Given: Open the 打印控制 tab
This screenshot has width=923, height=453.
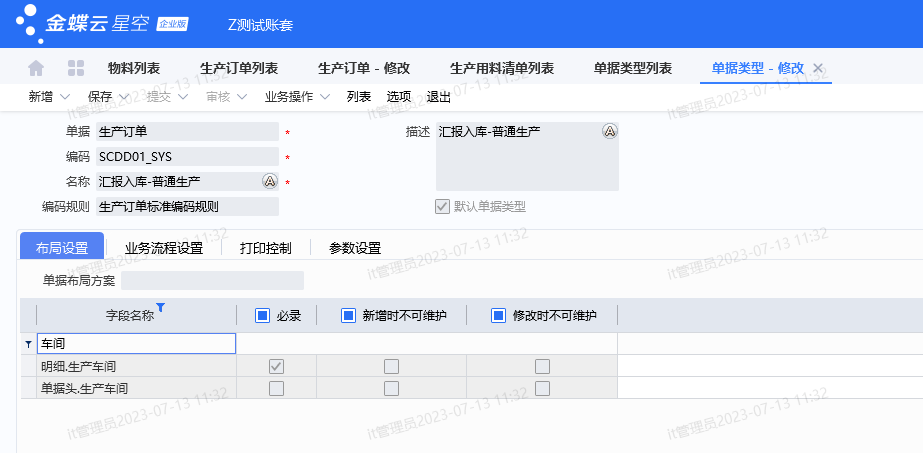Looking at the screenshot, I should click(x=265, y=248).
